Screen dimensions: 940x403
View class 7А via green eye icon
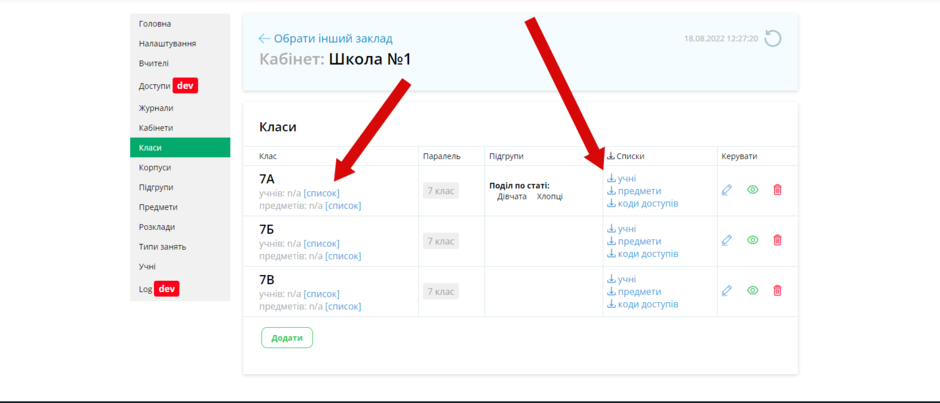[753, 190]
